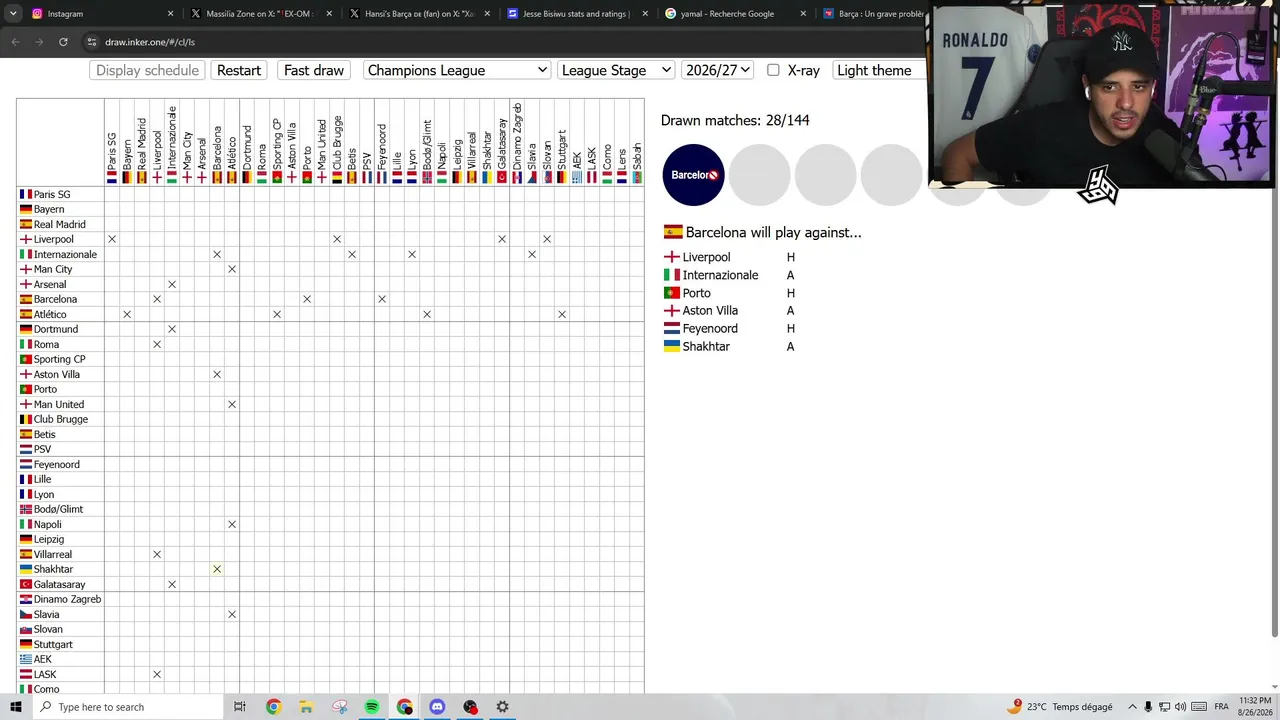Start a Fast draw
This screenshot has height=720, width=1280.
pyautogui.click(x=314, y=70)
